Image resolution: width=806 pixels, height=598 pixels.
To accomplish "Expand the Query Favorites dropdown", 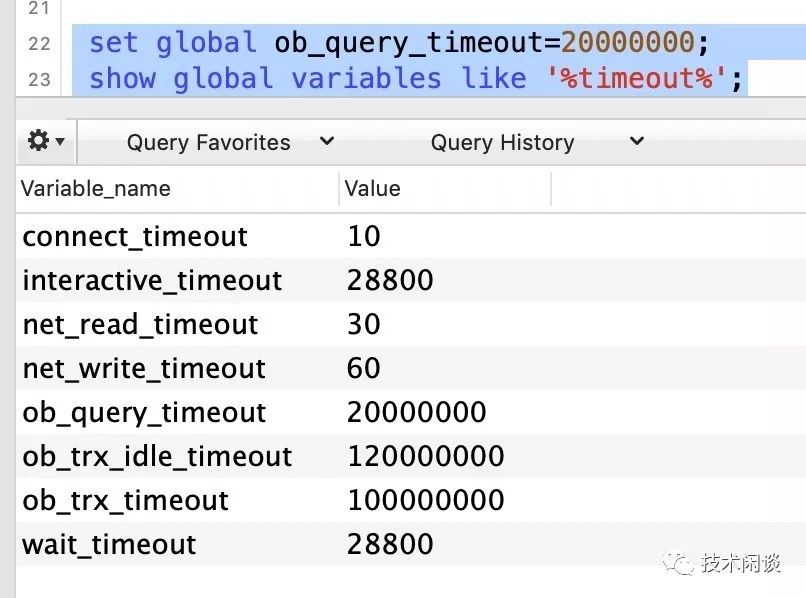I will 230,143.
